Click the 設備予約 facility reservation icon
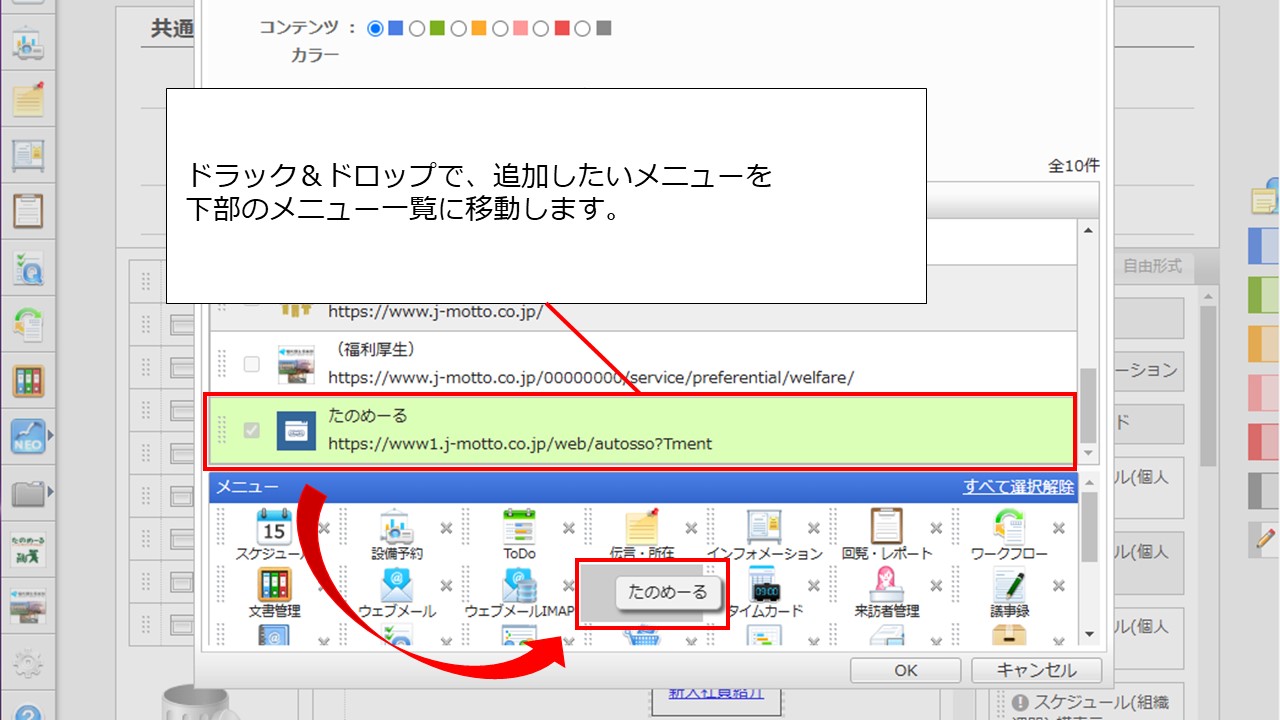Image resolution: width=1280 pixels, height=720 pixels. (397, 525)
